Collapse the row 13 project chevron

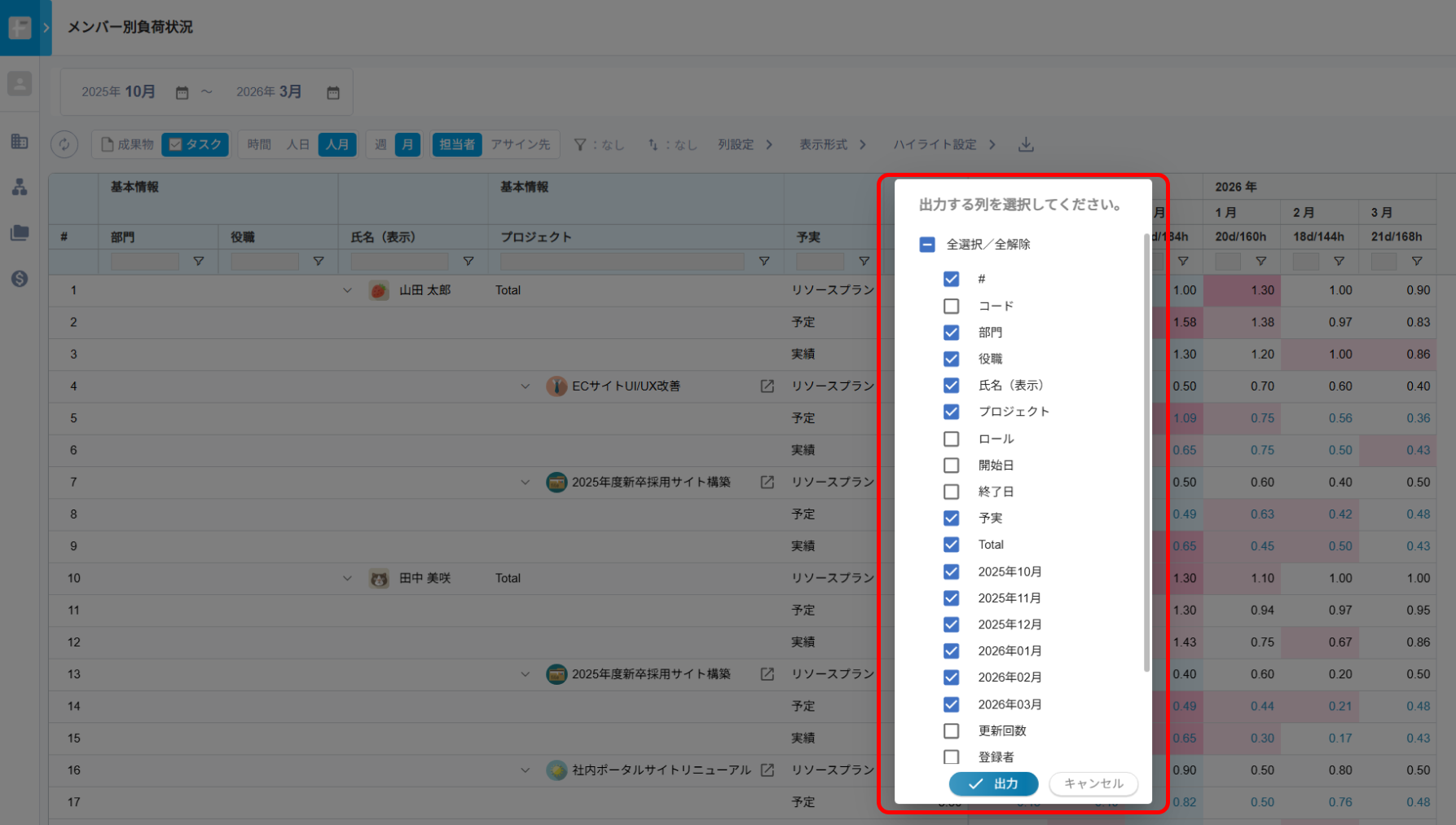(x=526, y=674)
